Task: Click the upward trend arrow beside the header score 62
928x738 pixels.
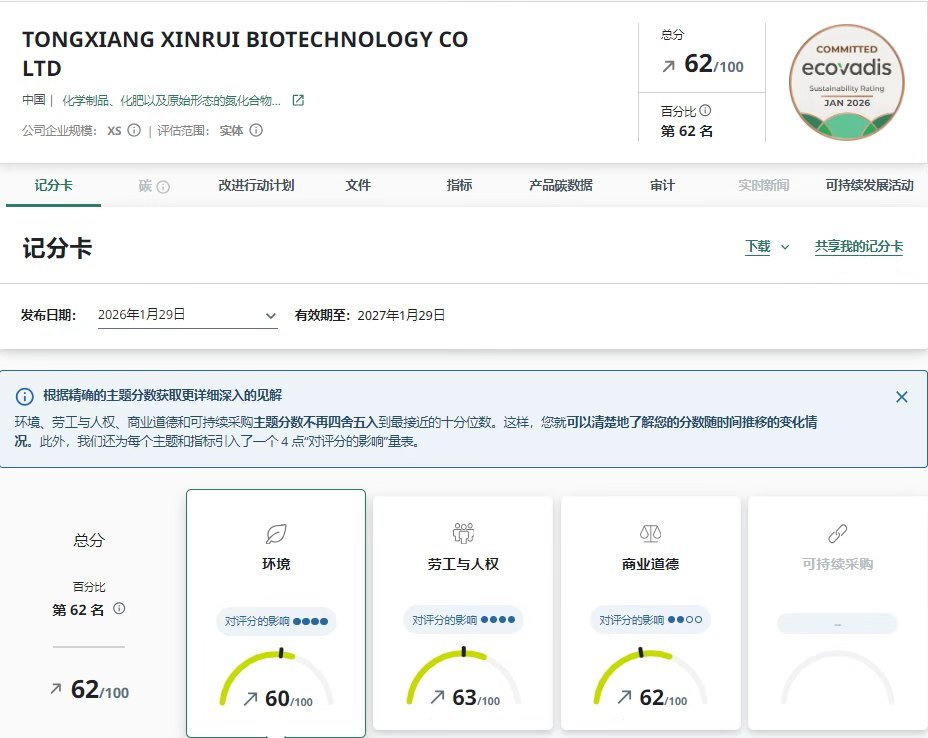Action: click(x=669, y=66)
